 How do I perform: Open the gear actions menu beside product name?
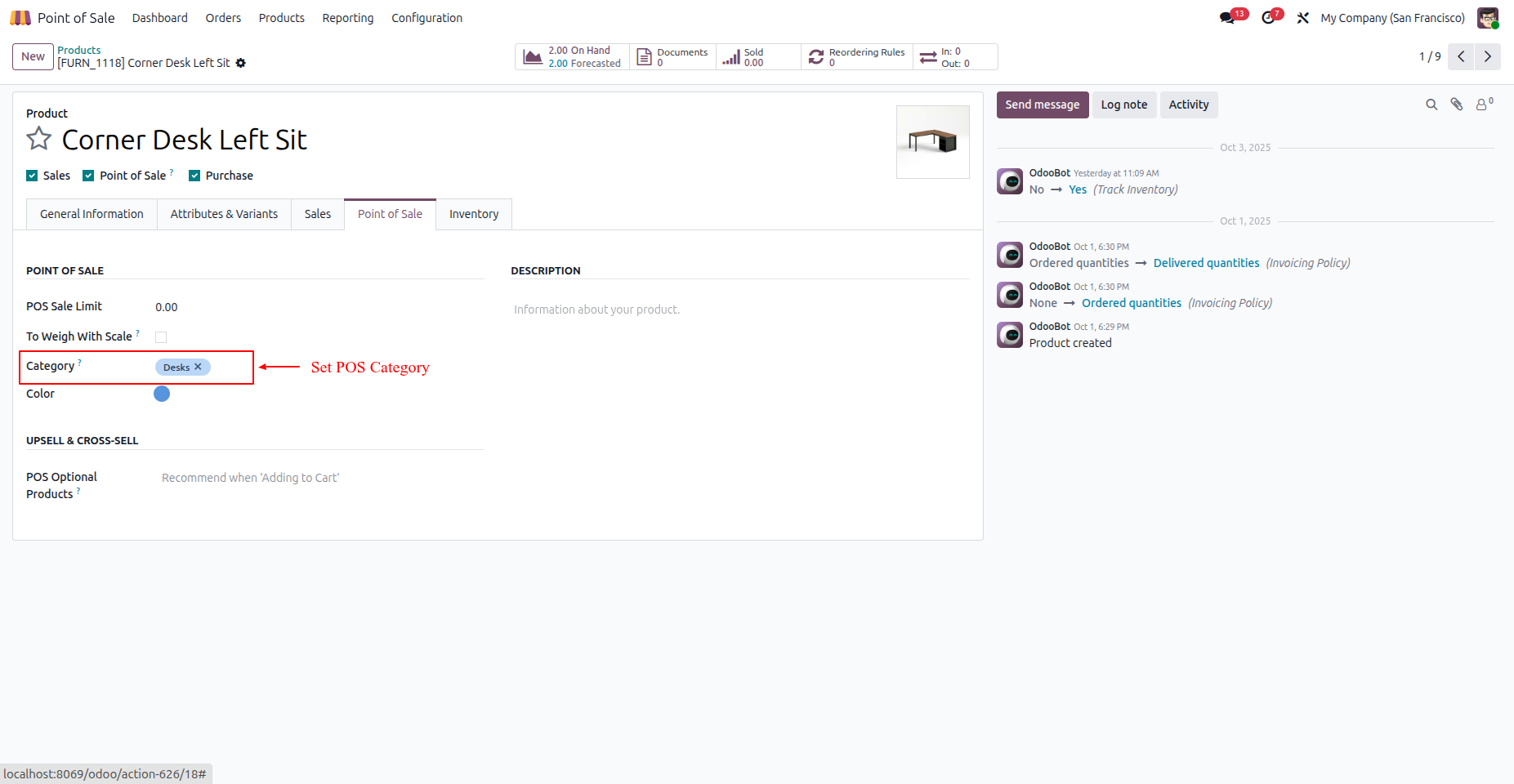pyautogui.click(x=241, y=63)
